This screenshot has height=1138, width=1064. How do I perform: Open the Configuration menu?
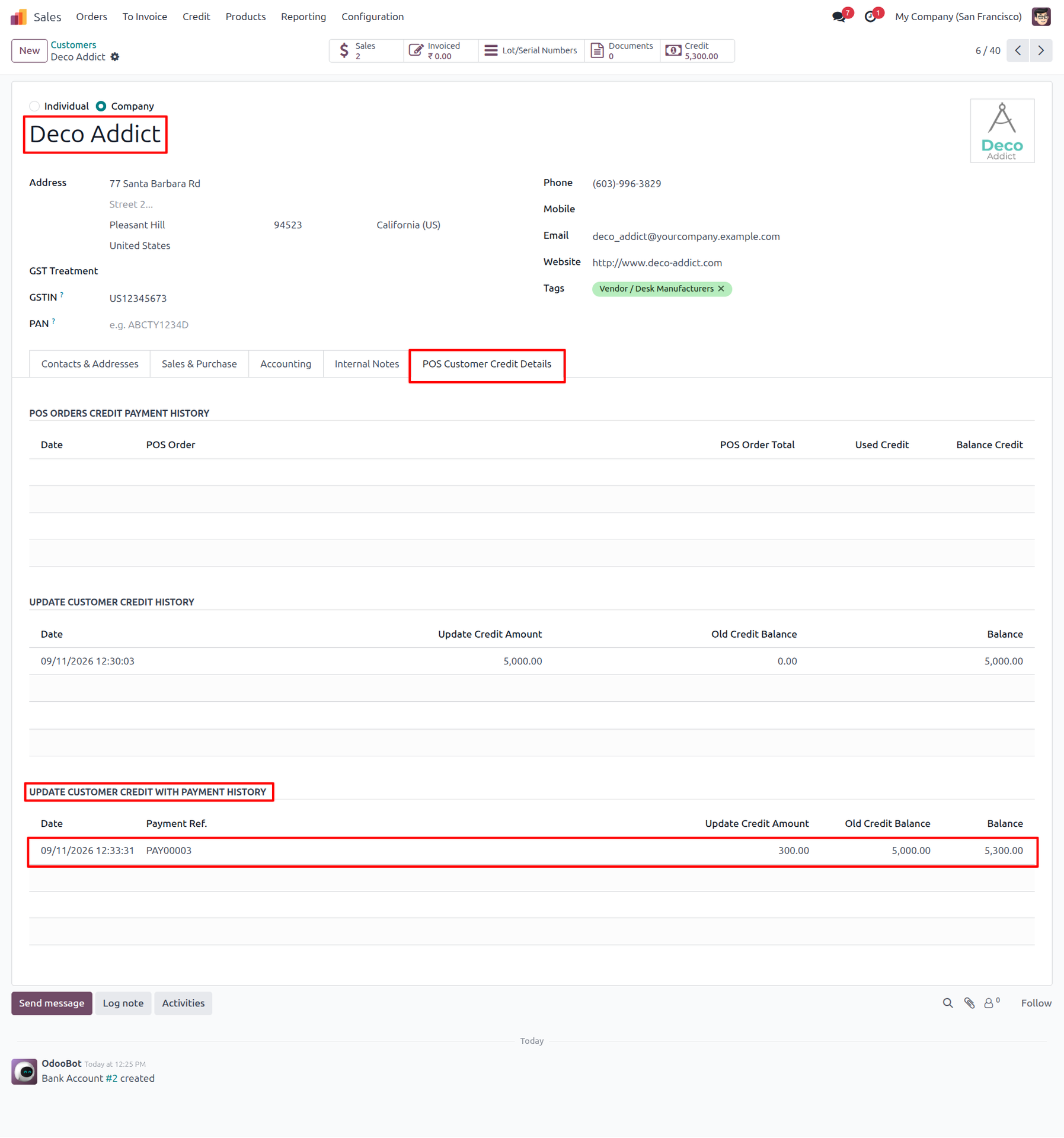coord(372,17)
